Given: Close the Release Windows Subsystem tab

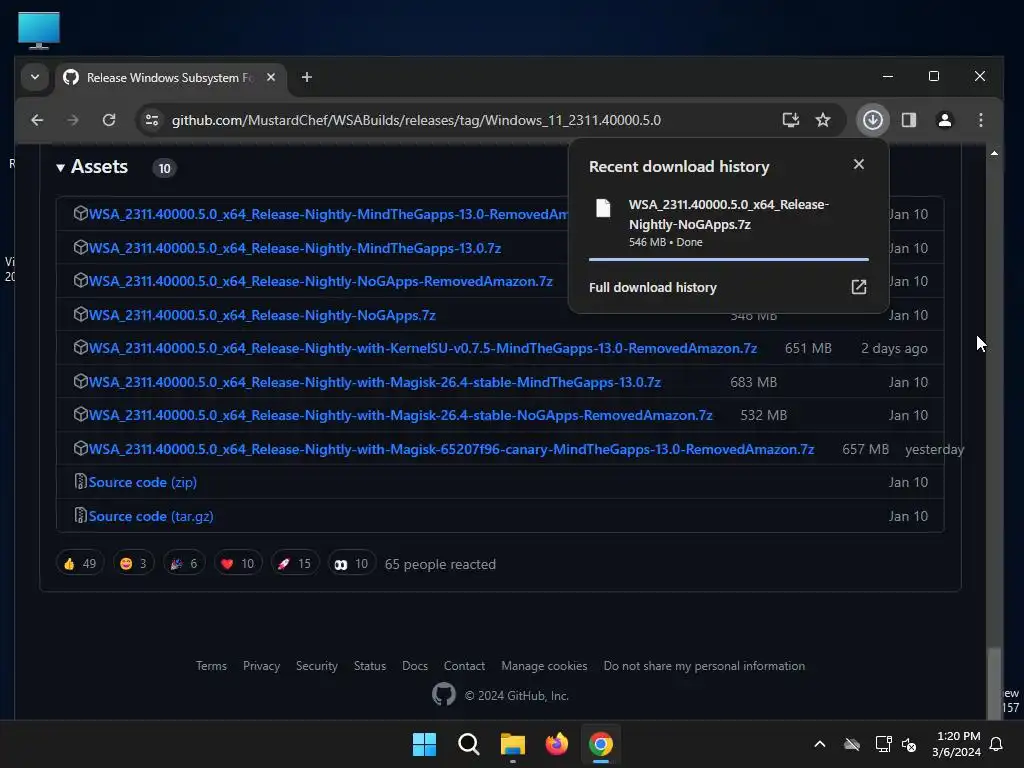Looking at the screenshot, I should coord(270,77).
